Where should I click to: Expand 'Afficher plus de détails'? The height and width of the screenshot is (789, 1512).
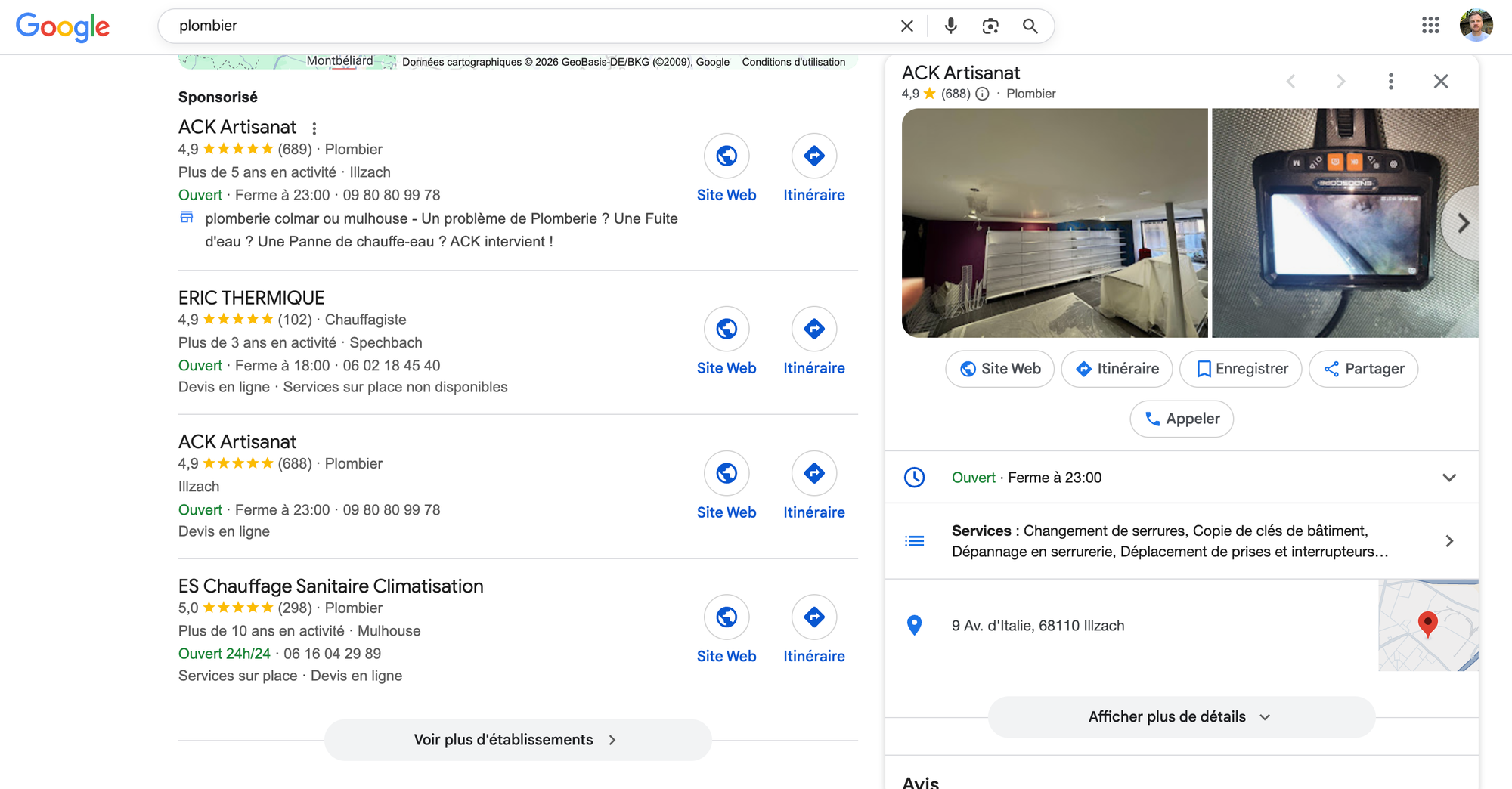(x=1181, y=716)
